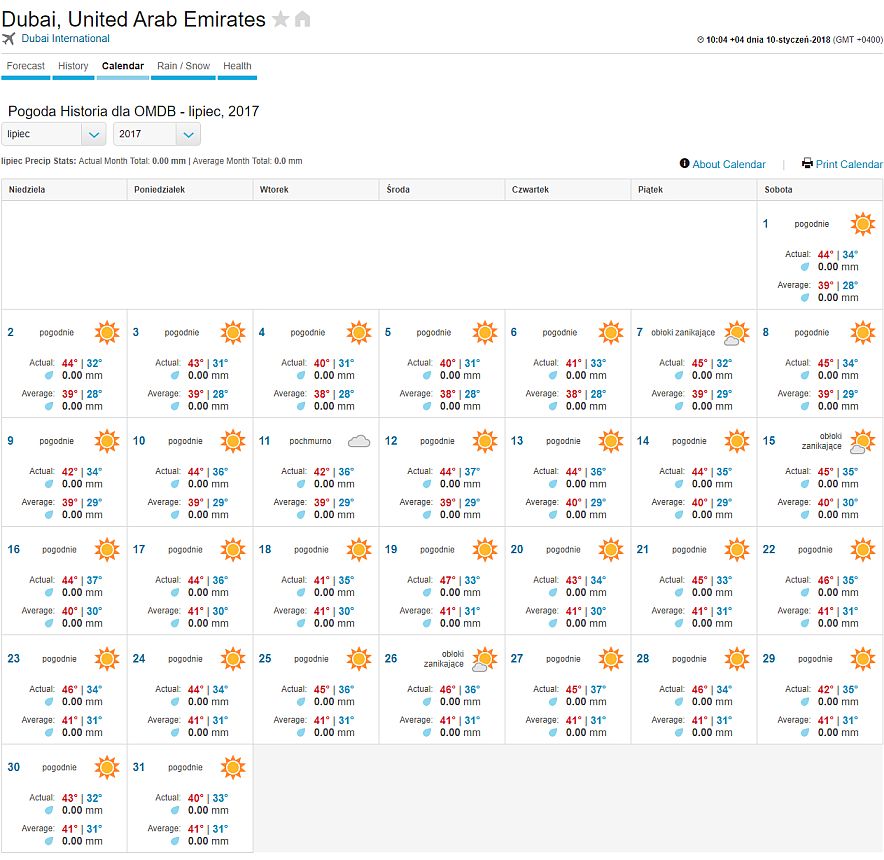Click the info icon before About Calendar
The height and width of the screenshot is (860, 884).
click(684, 163)
